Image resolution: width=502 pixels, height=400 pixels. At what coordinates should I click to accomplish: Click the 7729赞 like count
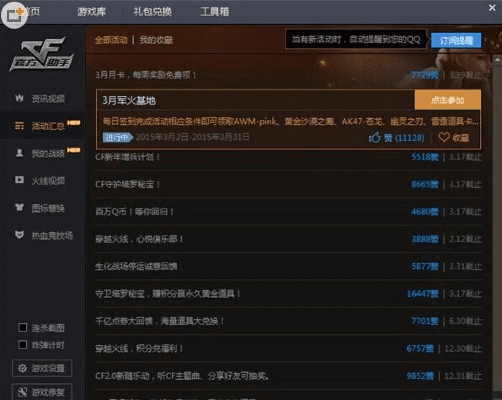(x=424, y=75)
